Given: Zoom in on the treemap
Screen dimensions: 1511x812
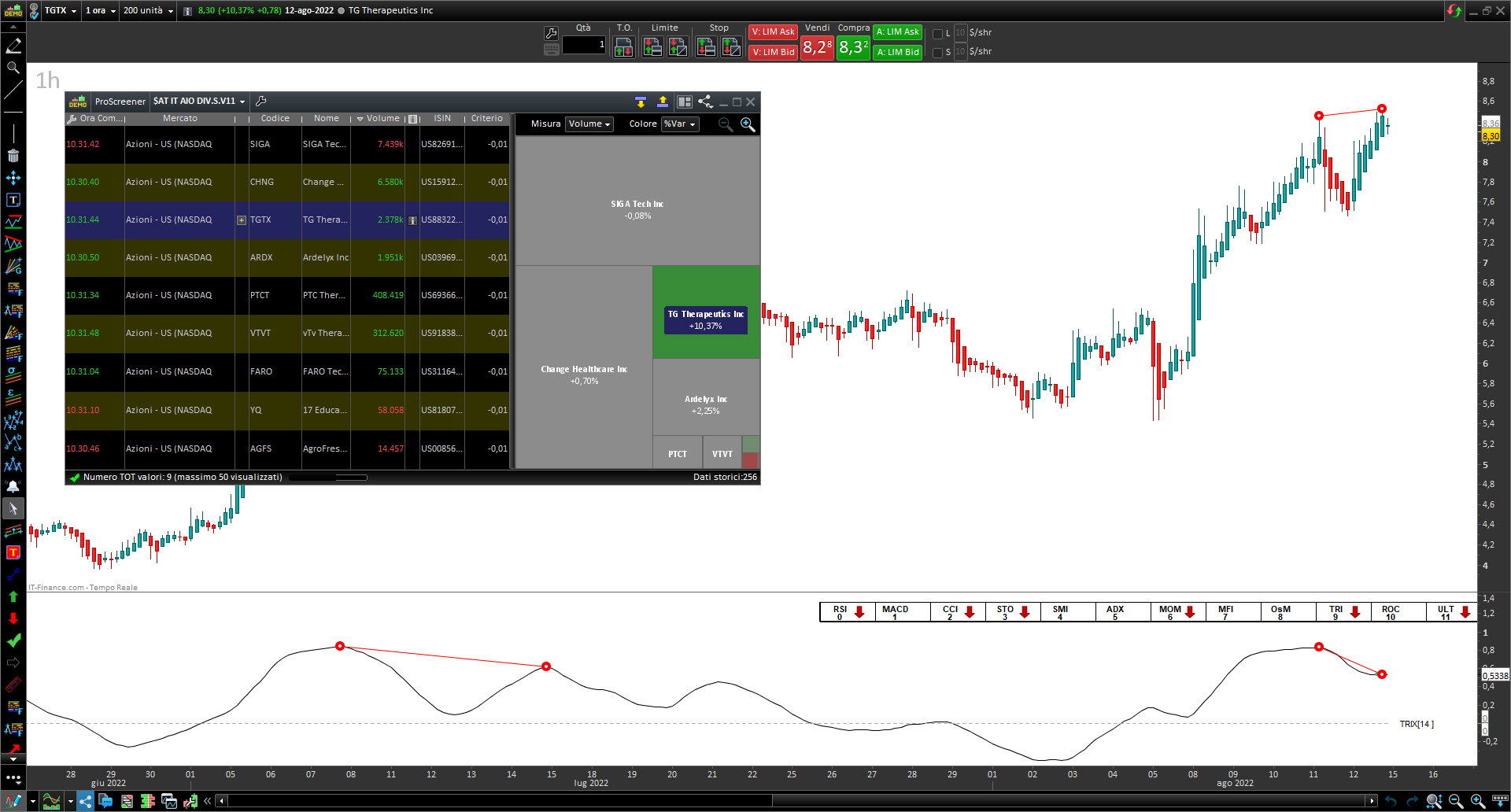Looking at the screenshot, I should [x=748, y=124].
